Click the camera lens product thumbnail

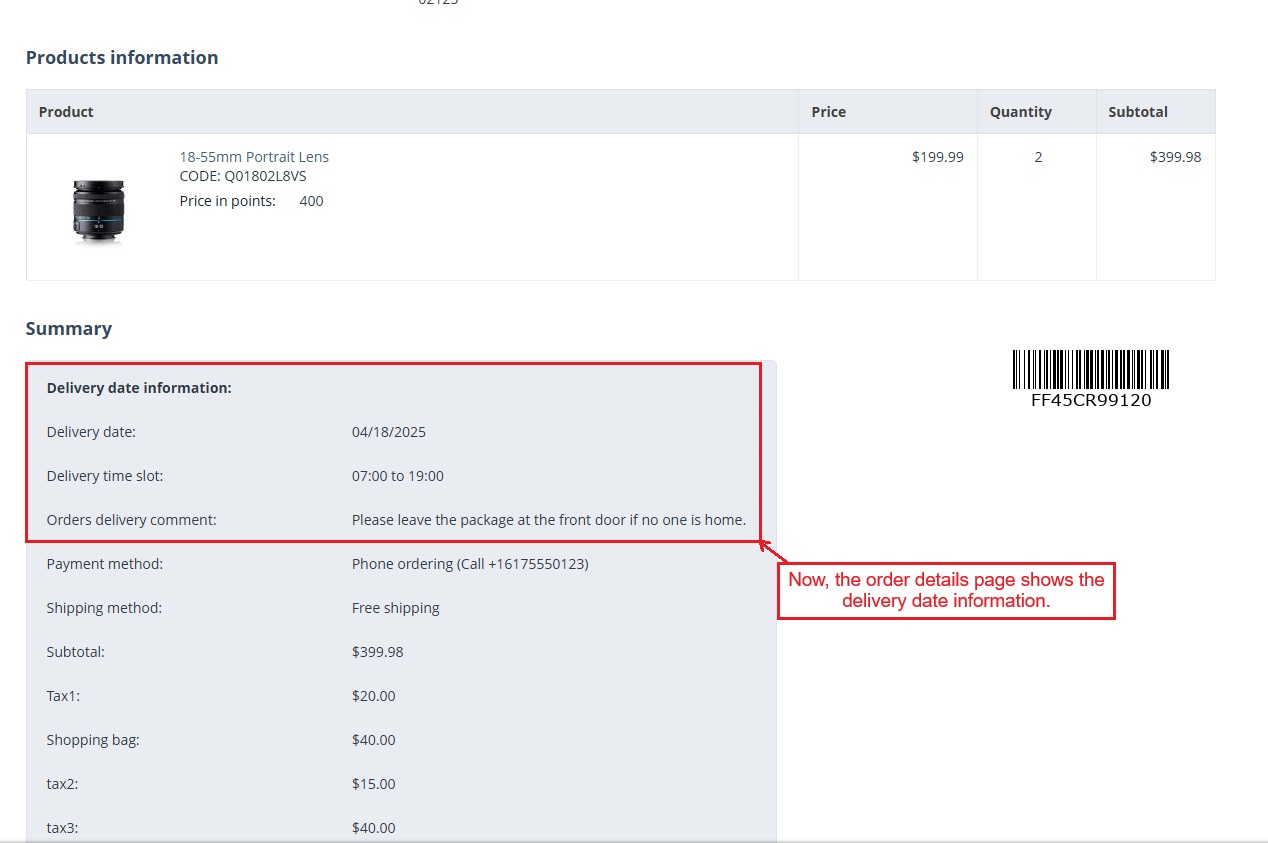(98, 210)
